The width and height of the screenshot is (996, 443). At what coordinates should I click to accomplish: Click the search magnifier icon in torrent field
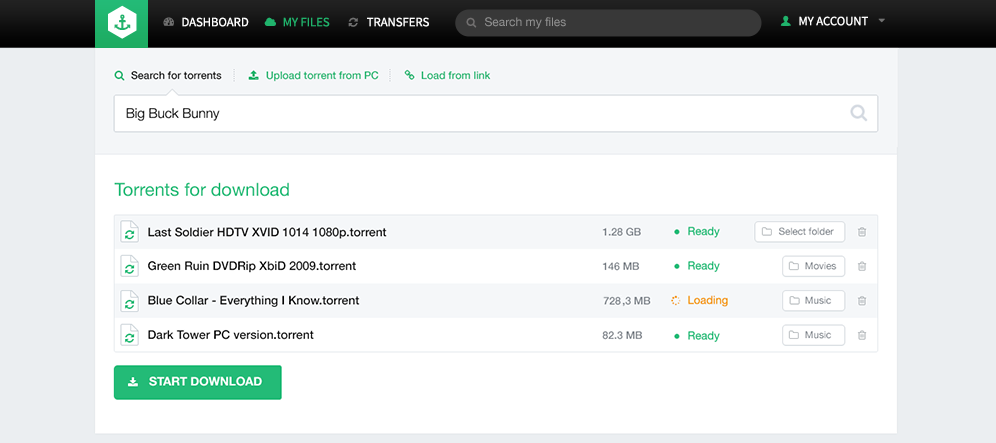pos(858,114)
